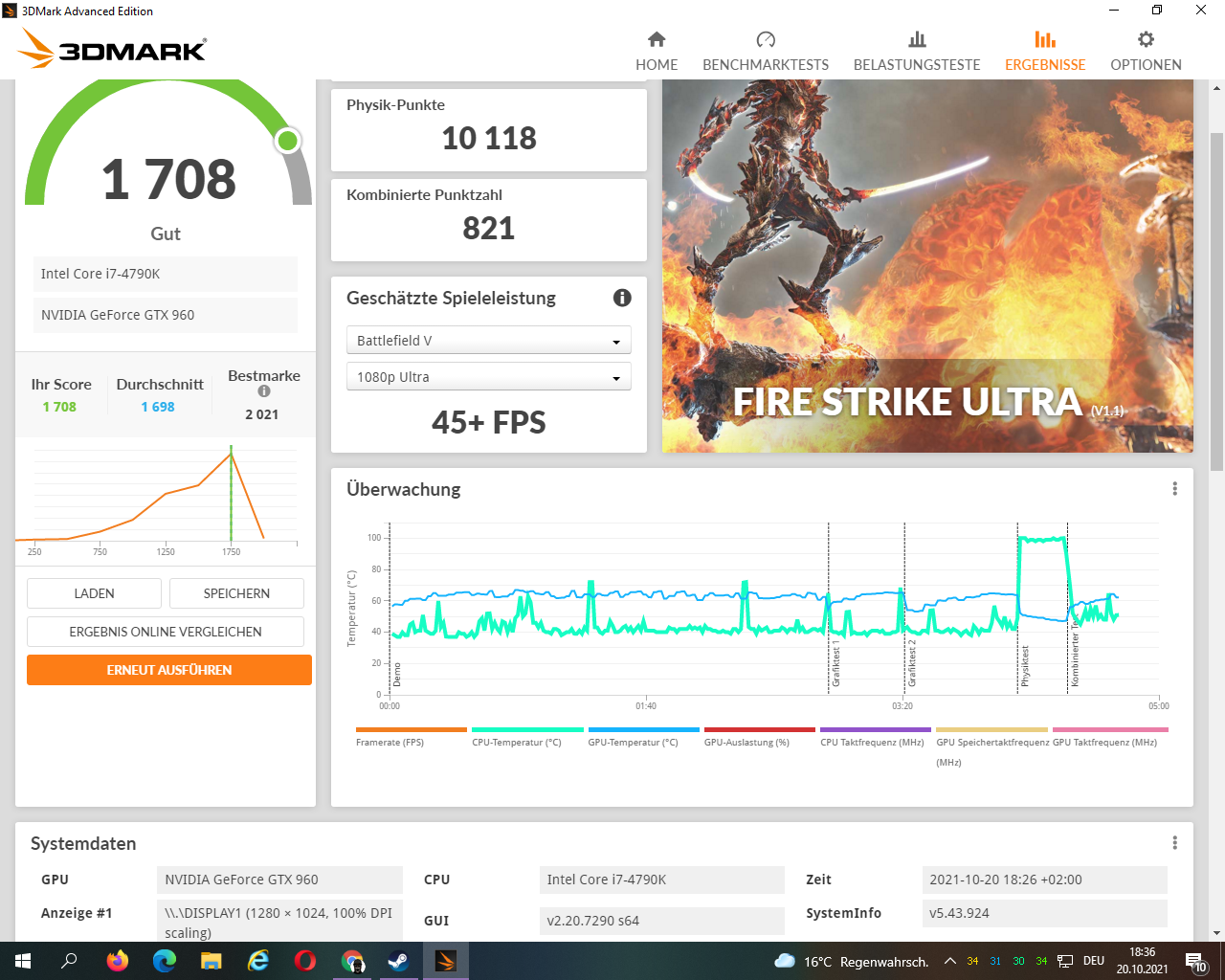1225x980 pixels.
Task: Switch to Chrome in the taskbar
Action: coord(352,961)
